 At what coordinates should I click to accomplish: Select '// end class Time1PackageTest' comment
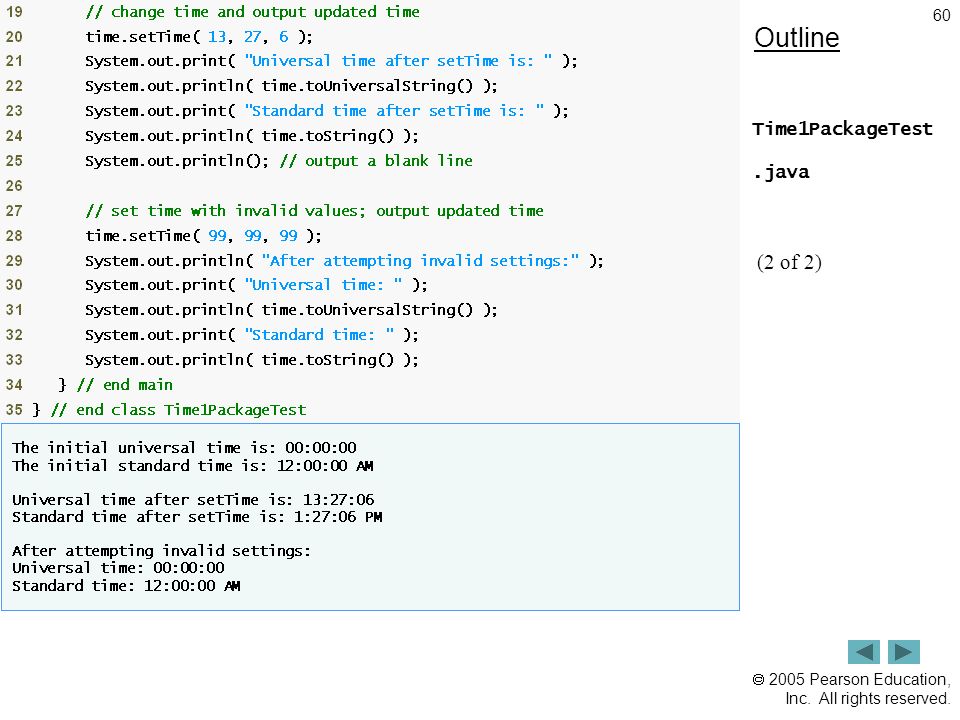click(178, 410)
